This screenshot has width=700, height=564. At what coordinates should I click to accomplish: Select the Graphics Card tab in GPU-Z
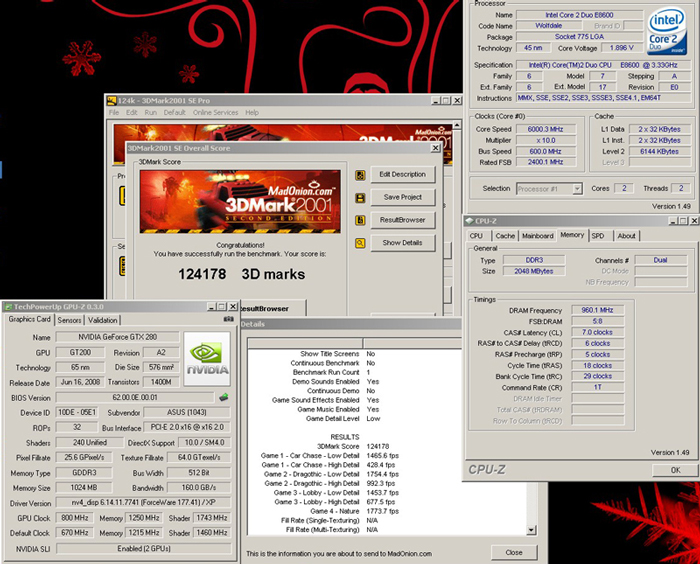pyautogui.click(x=29, y=319)
